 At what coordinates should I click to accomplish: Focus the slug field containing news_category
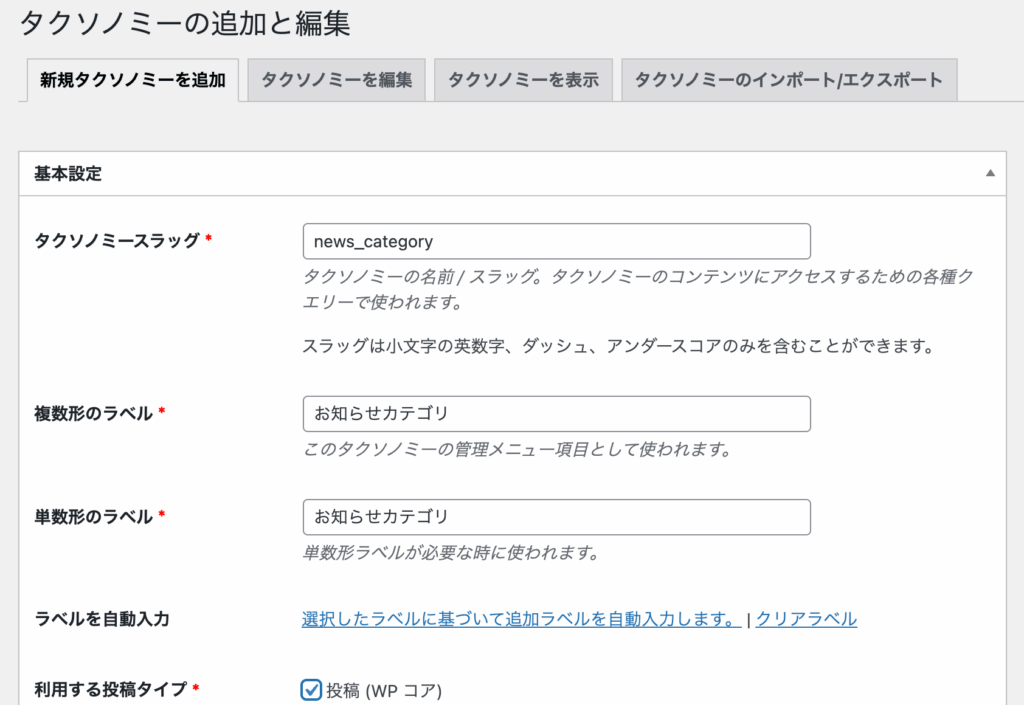(556, 241)
